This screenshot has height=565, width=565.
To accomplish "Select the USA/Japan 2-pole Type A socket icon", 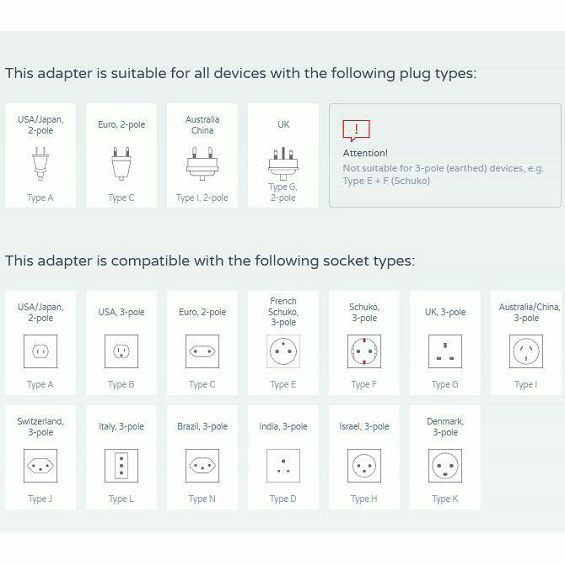I will point(40,351).
